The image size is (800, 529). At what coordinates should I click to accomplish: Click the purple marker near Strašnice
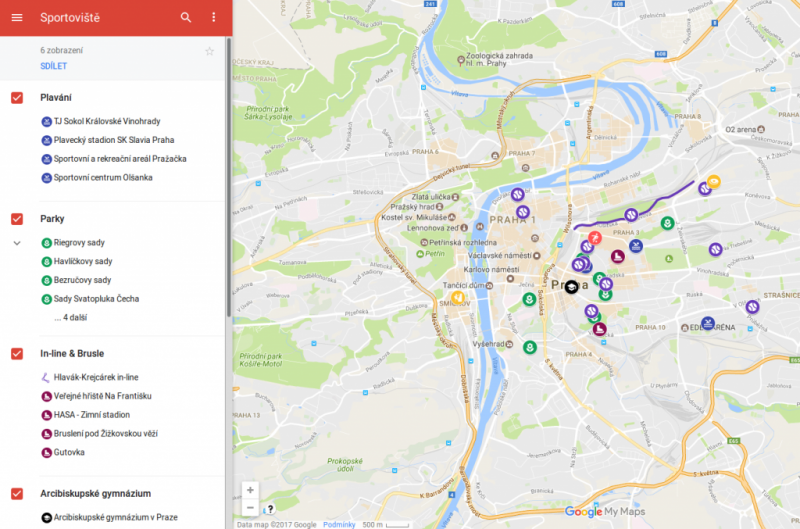[752, 307]
